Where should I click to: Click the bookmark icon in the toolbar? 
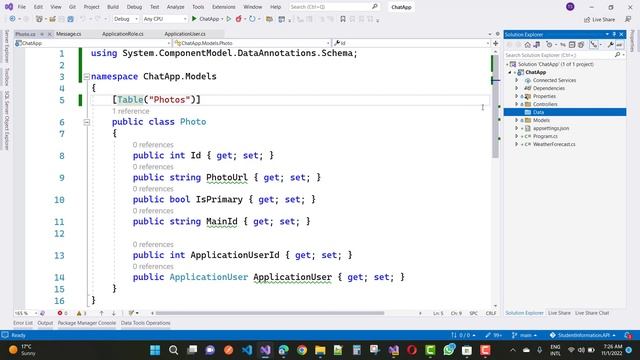343,19
